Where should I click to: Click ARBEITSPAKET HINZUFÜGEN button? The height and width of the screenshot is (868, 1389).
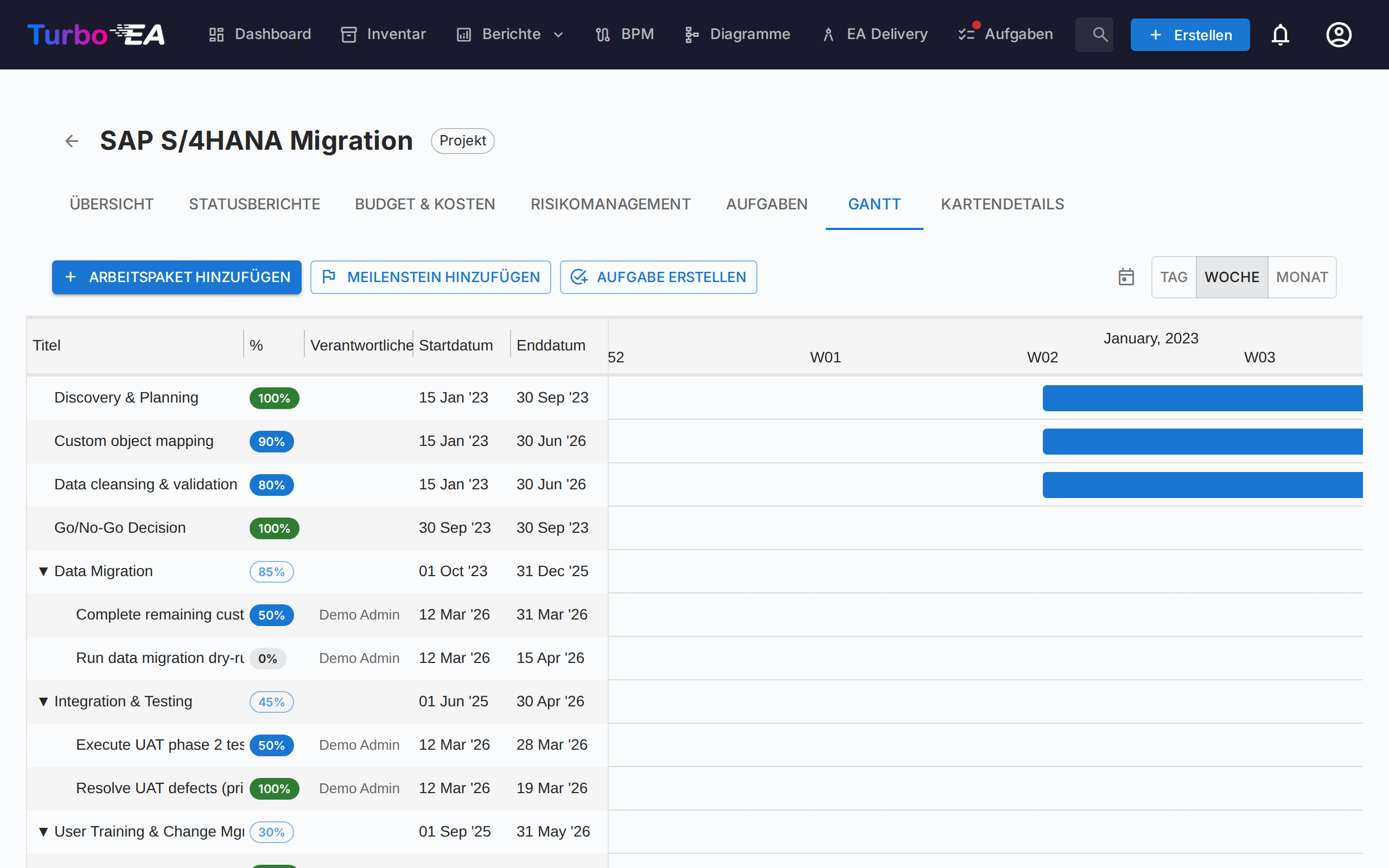pos(177,277)
